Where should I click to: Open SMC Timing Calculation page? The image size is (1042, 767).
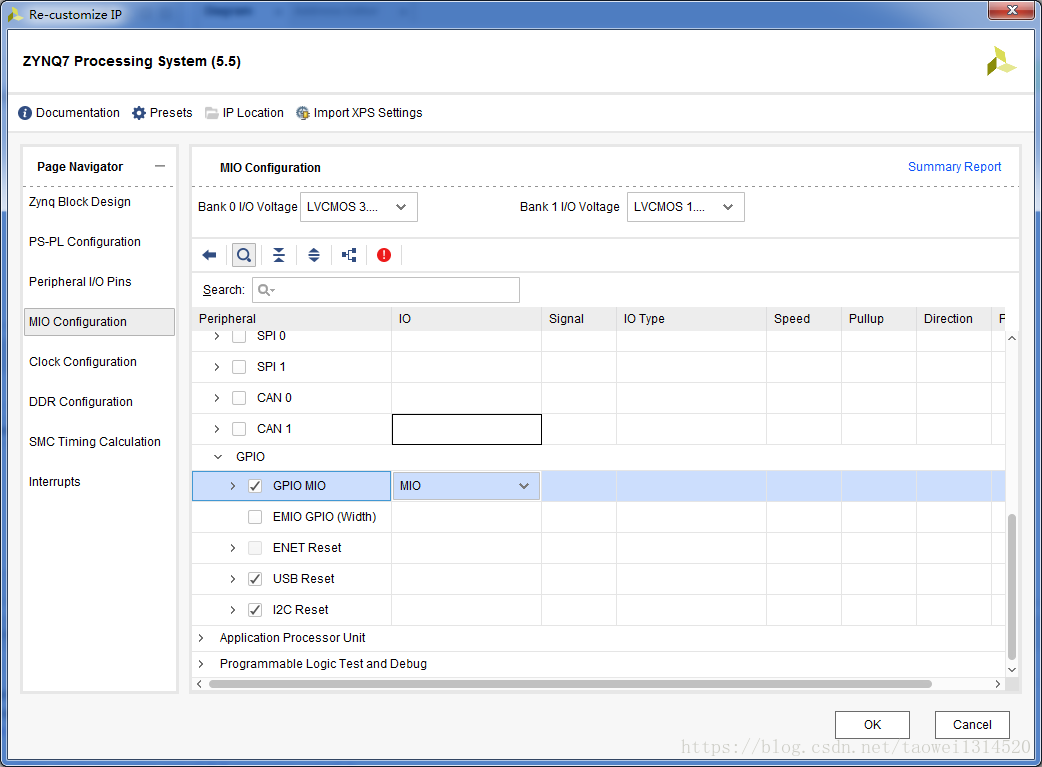pos(95,442)
